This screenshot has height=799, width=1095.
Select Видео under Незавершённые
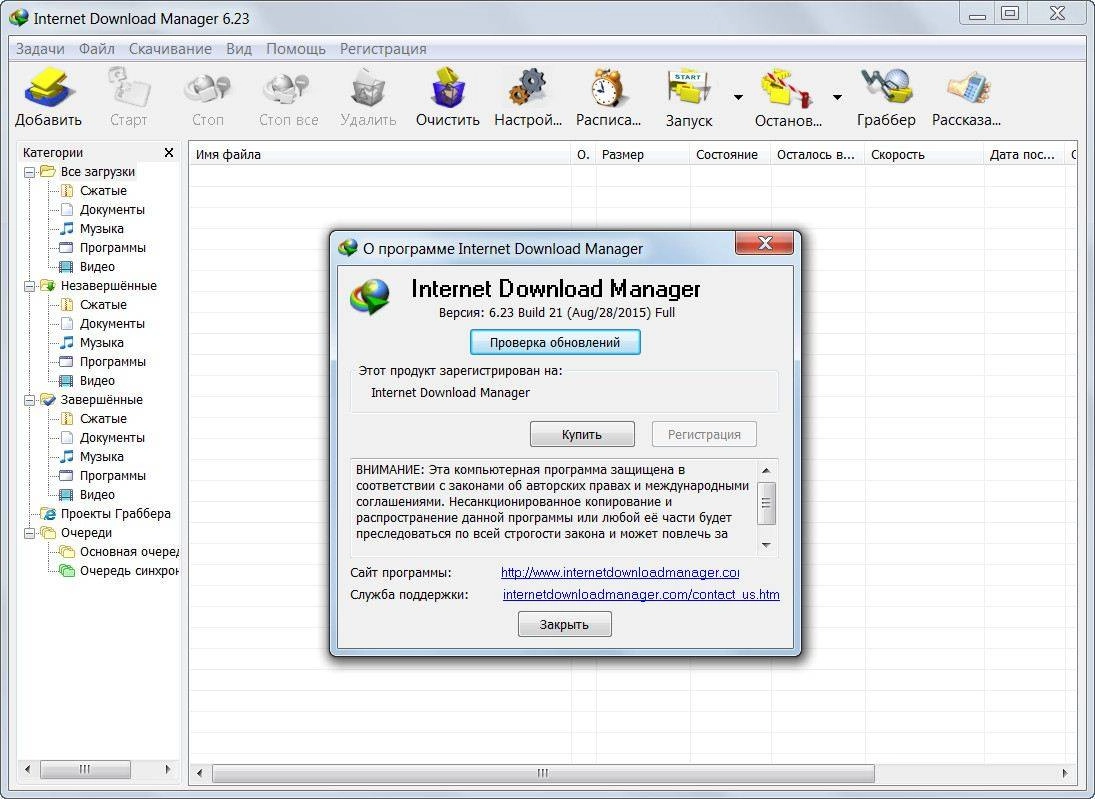pyautogui.click(x=97, y=381)
